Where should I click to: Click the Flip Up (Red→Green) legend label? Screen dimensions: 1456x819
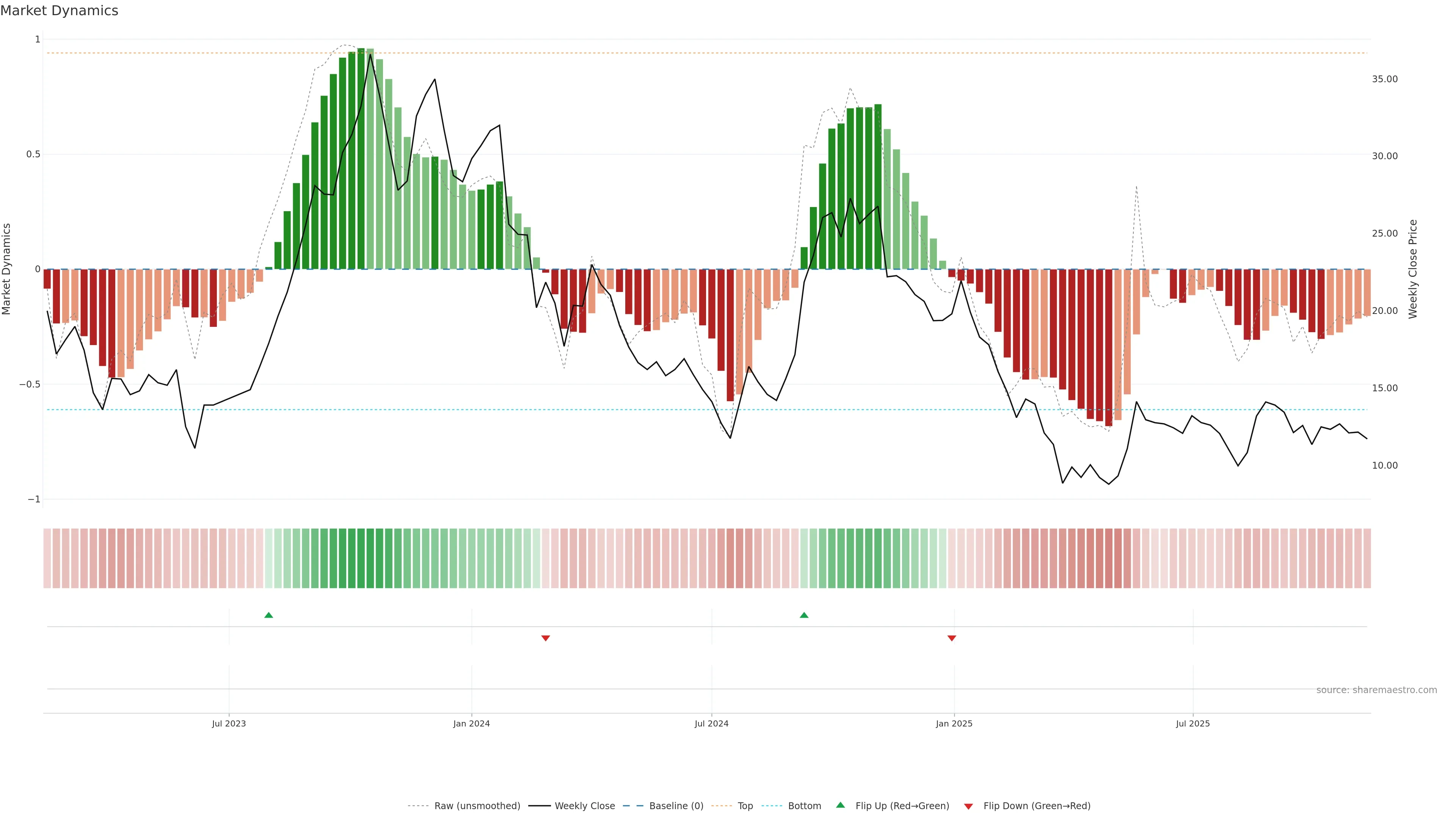pos(902,806)
